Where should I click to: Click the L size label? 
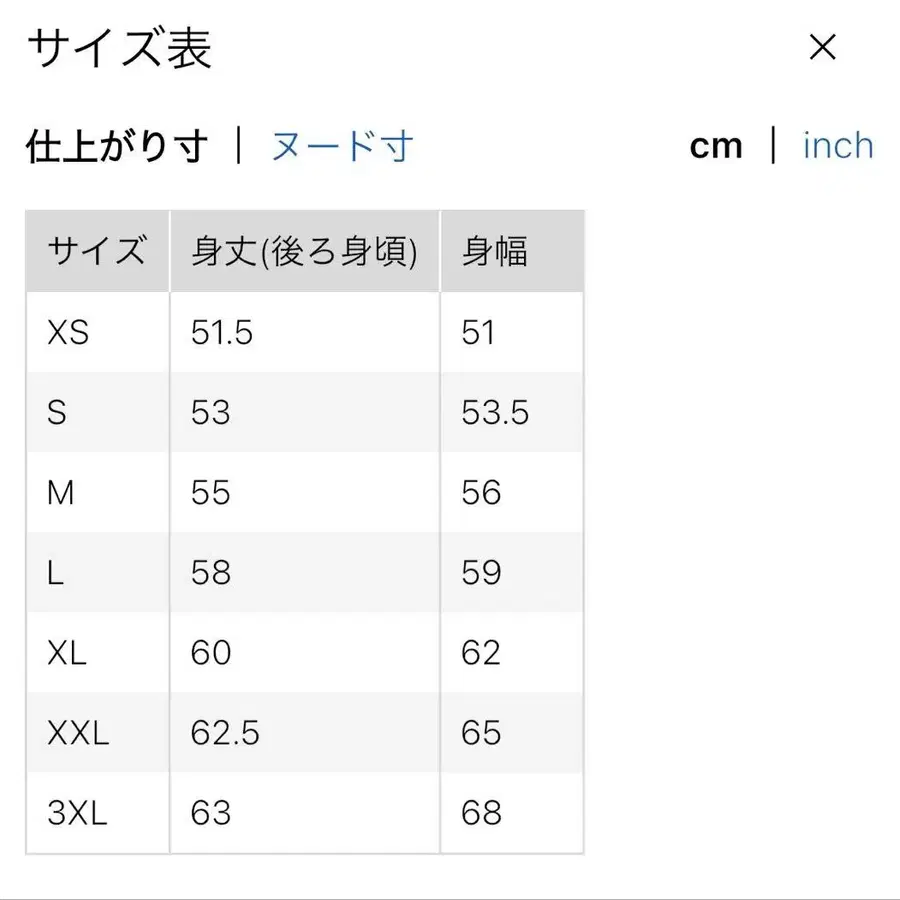[x=53, y=572]
